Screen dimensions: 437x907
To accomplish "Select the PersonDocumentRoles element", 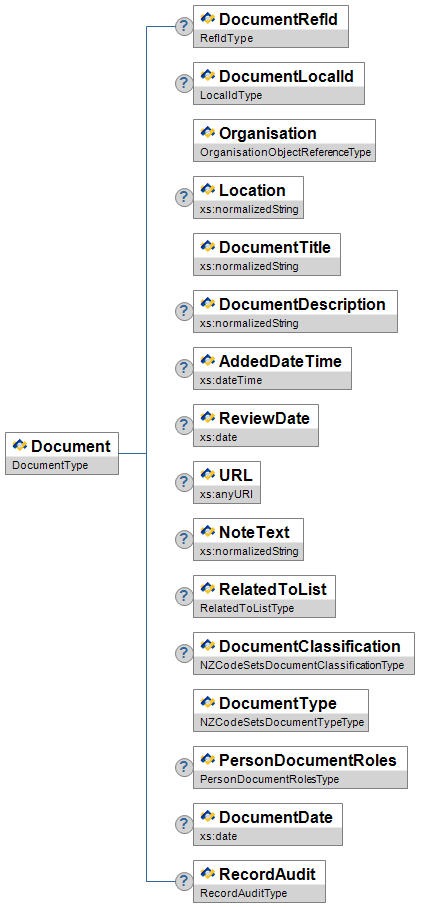I will tap(300, 768).
